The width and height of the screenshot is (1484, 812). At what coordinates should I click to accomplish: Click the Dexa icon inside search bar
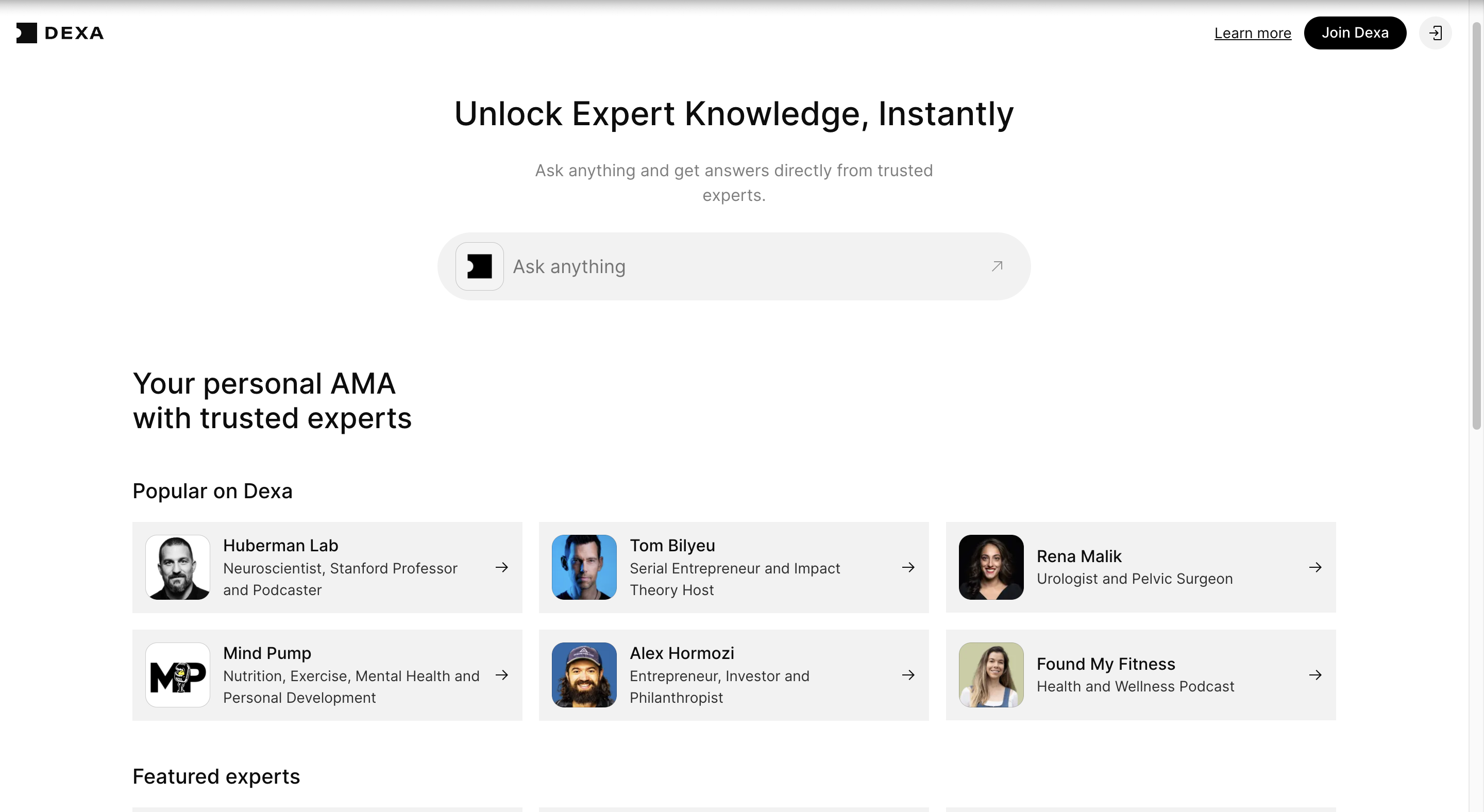pos(479,267)
